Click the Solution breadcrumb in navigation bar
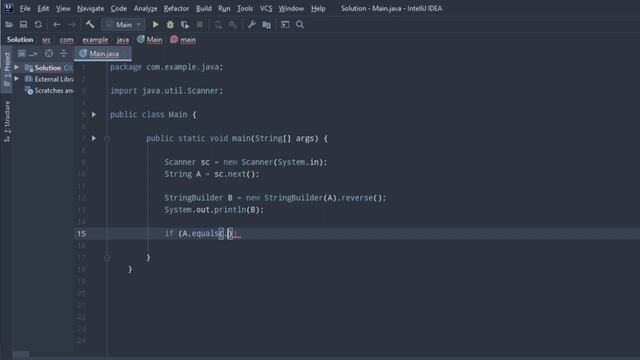The width and height of the screenshot is (640, 360). pos(20,40)
